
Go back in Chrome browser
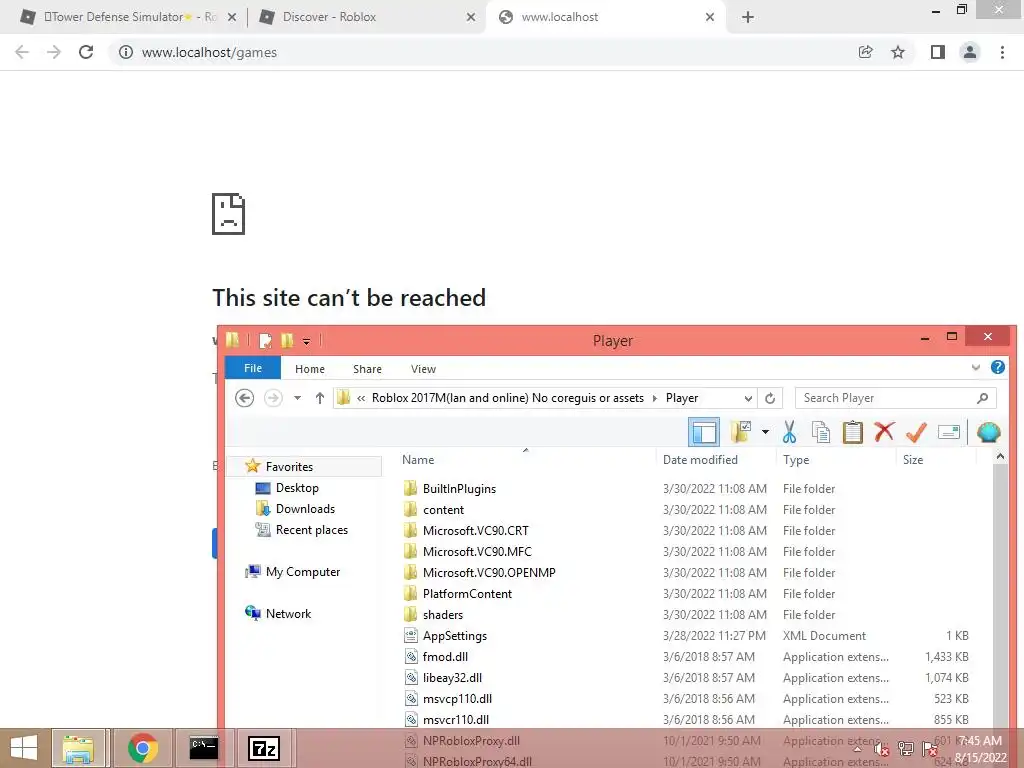22,52
